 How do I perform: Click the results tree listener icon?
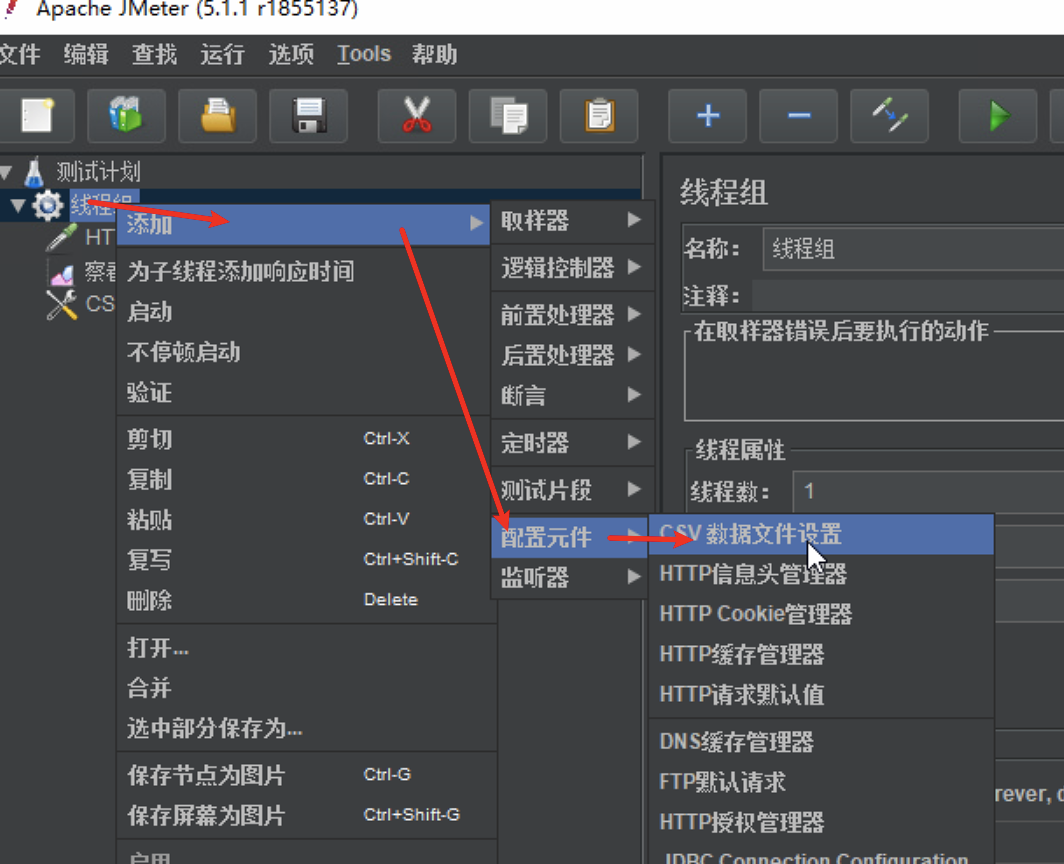62,274
